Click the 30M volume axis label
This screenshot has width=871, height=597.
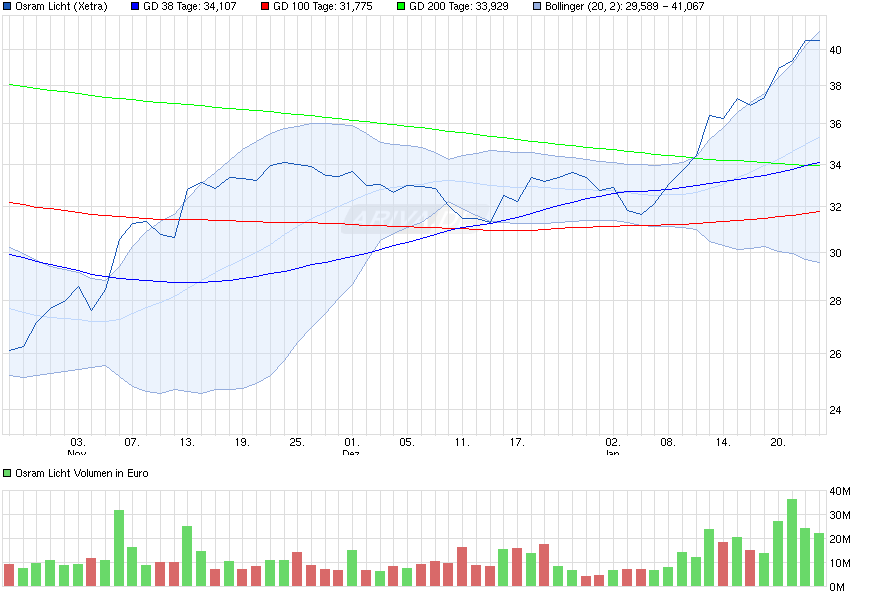[840, 515]
